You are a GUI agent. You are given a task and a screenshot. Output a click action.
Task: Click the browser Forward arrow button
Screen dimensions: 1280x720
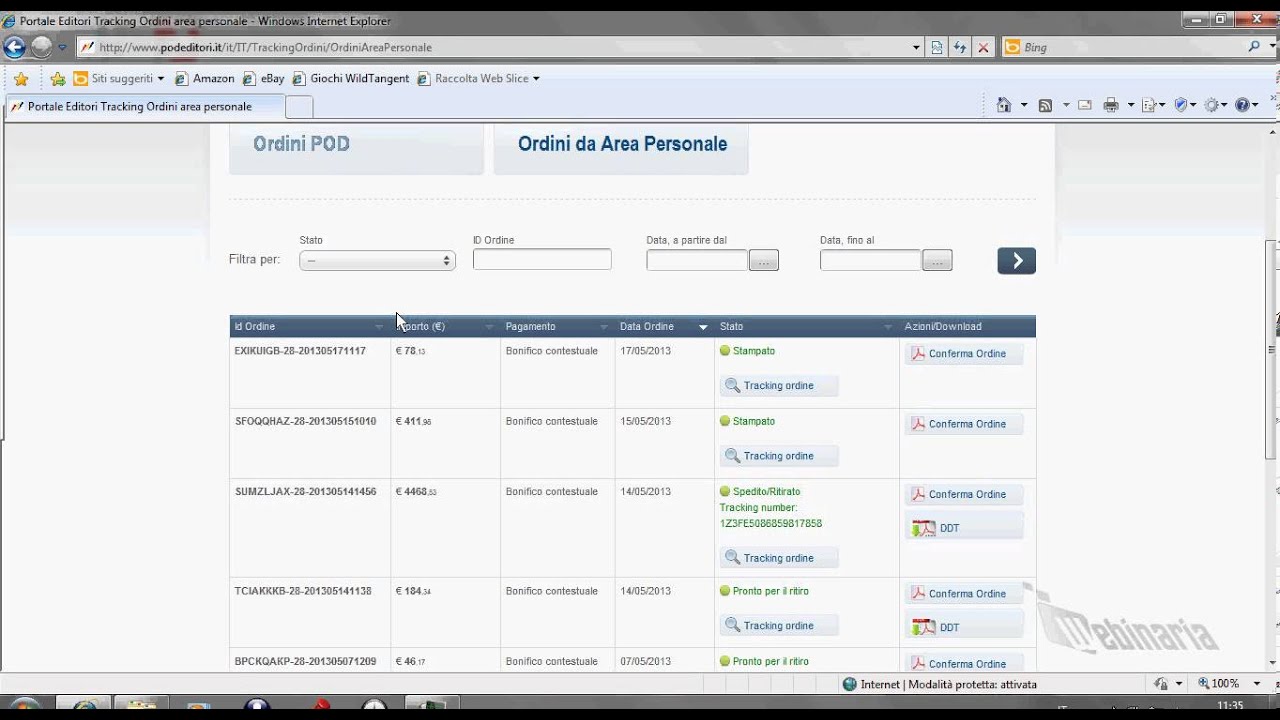click(41, 47)
